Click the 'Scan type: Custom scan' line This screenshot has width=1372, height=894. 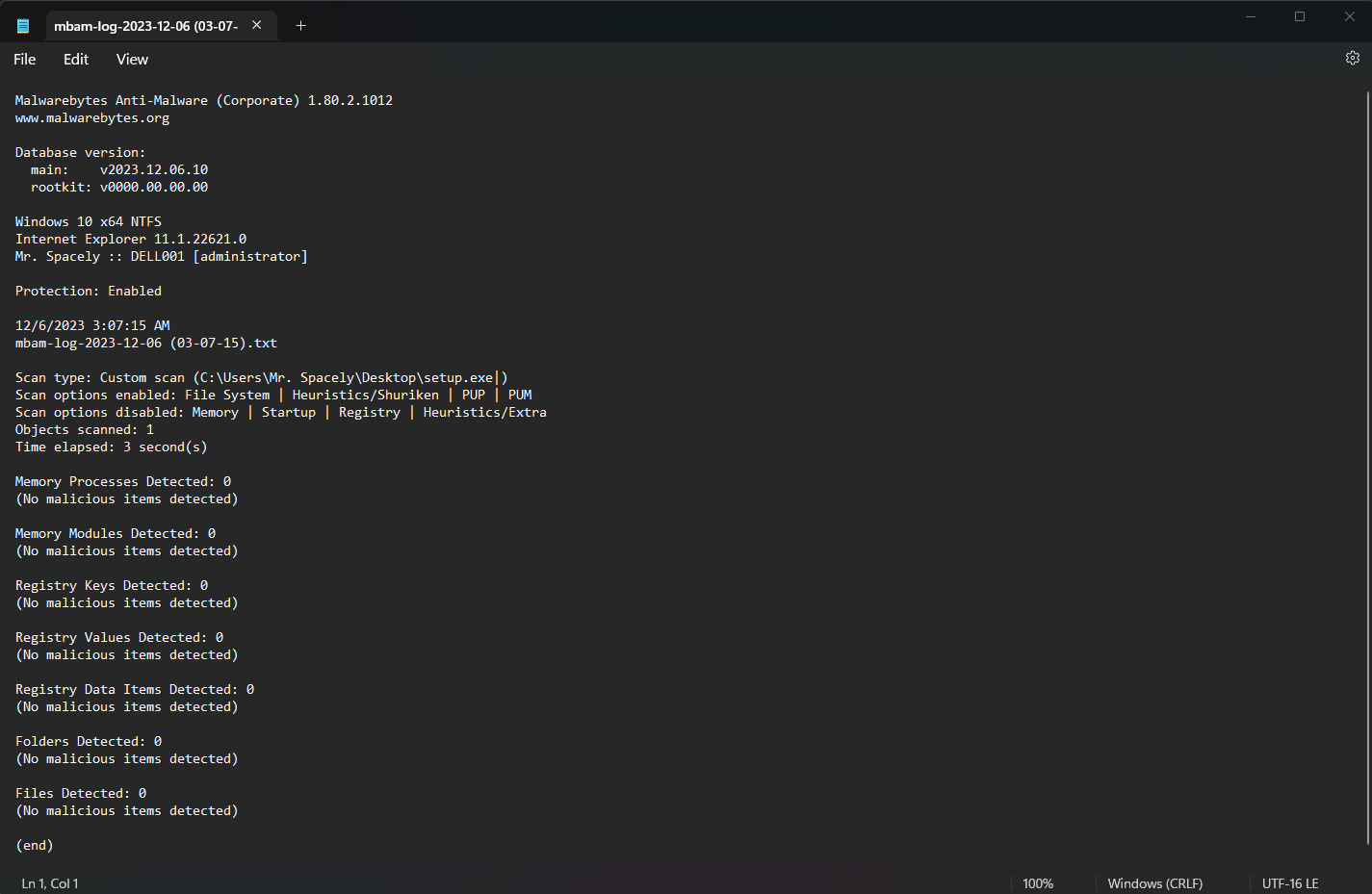pyautogui.click(x=262, y=378)
